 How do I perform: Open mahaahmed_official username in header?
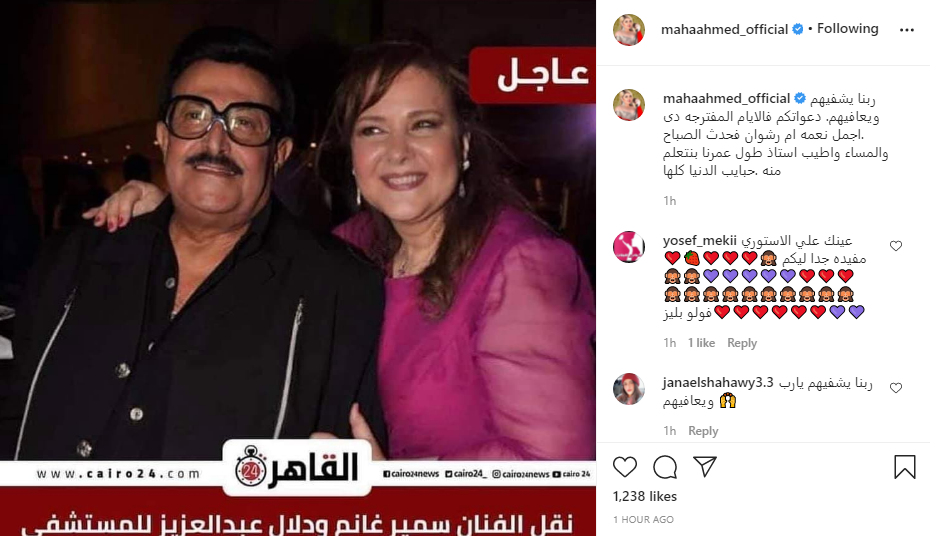pos(724,29)
